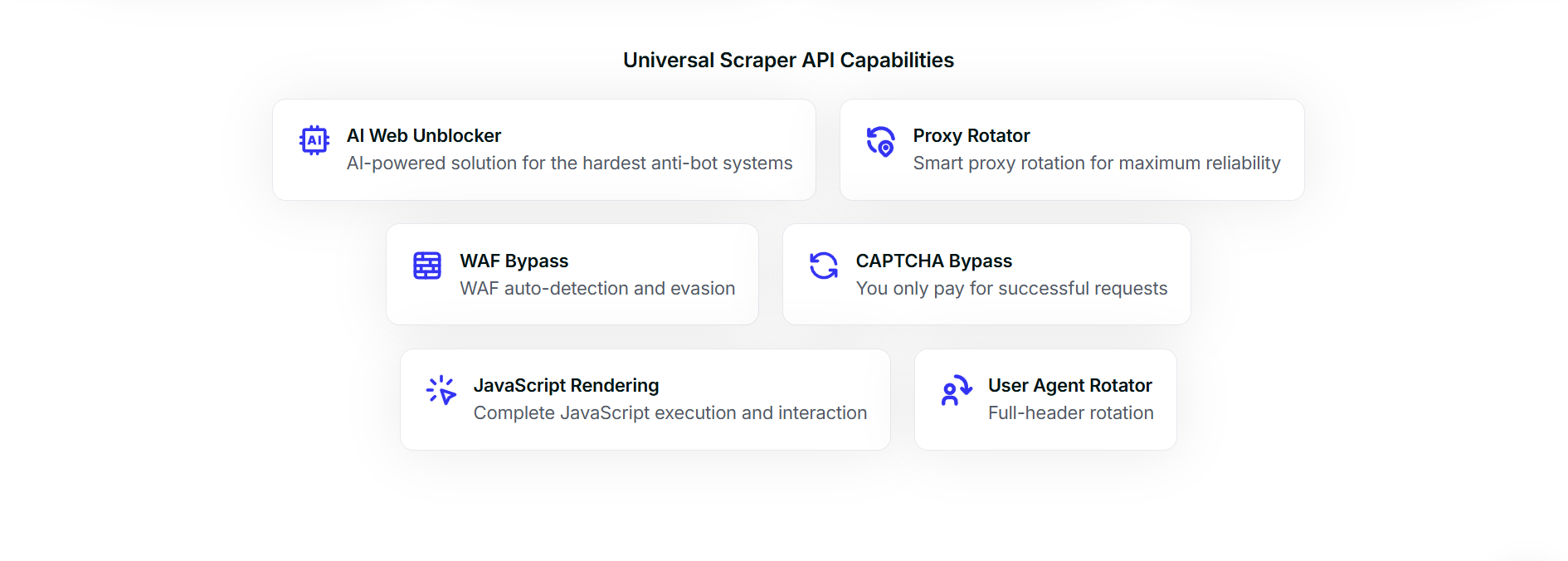Image resolution: width=1568 pixels, height=561 pixels.
Task: Open the Proxy Rotator title link
Action: point(971,135)
